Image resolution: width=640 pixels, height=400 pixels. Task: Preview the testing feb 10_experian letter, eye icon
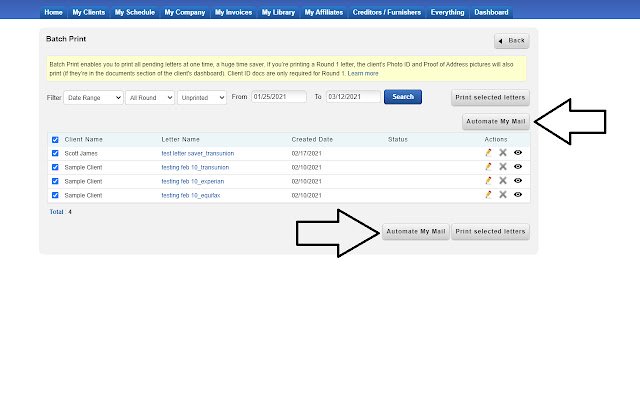[518, 180]
